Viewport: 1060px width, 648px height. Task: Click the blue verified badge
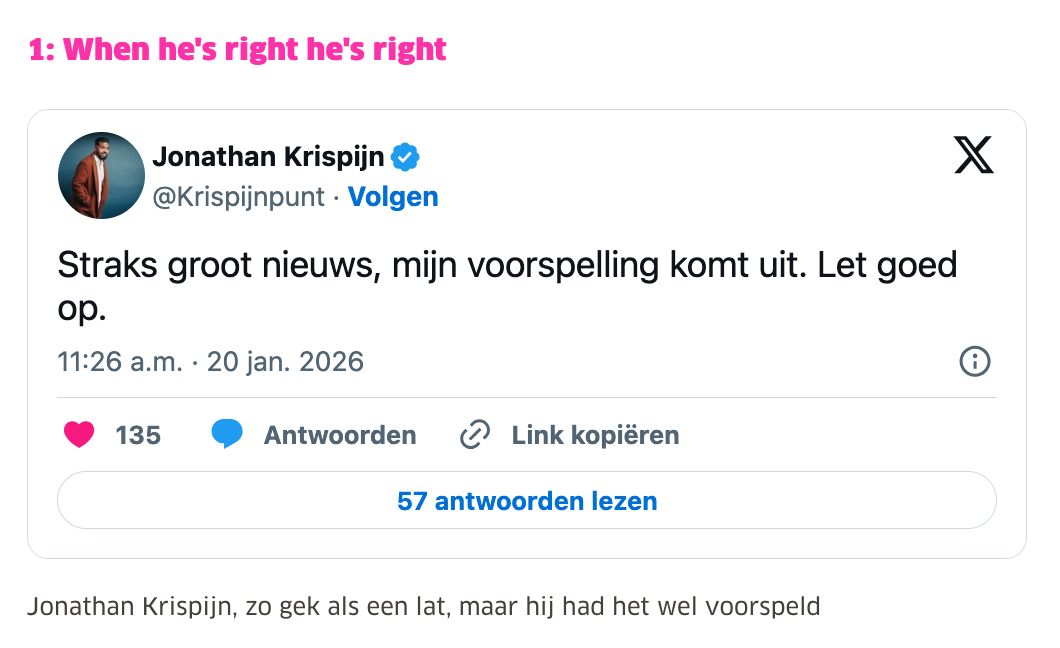coord(405,157)
